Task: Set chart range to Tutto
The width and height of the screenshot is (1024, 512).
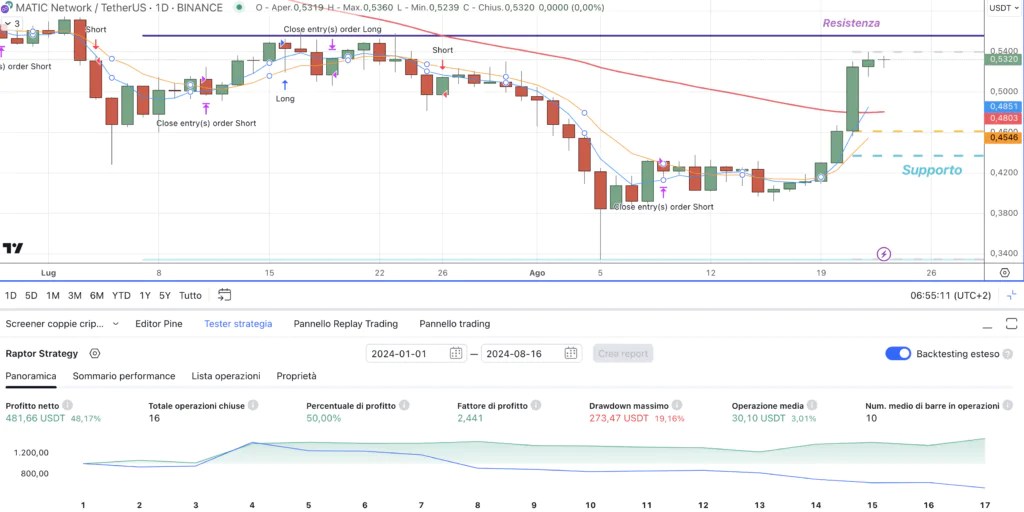Action: pos(190,295)
